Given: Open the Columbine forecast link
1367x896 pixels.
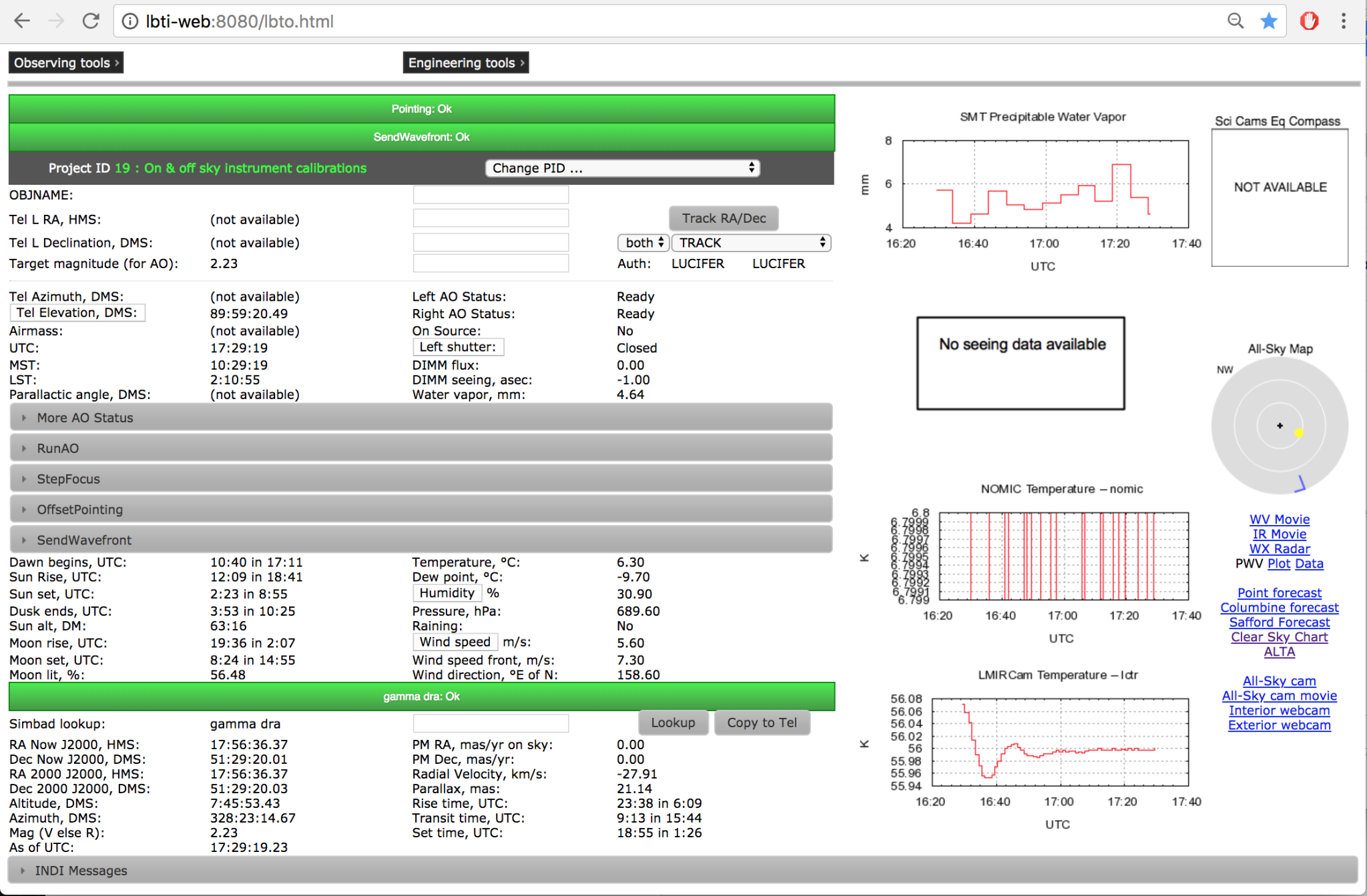Looking at the screenshot, I should [1279, 607].
